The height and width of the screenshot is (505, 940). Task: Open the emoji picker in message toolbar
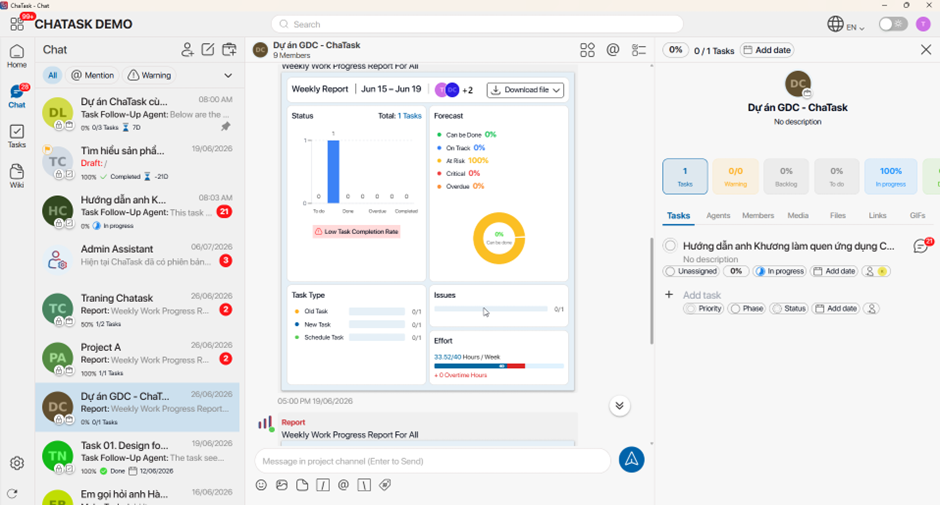[261, 485]
